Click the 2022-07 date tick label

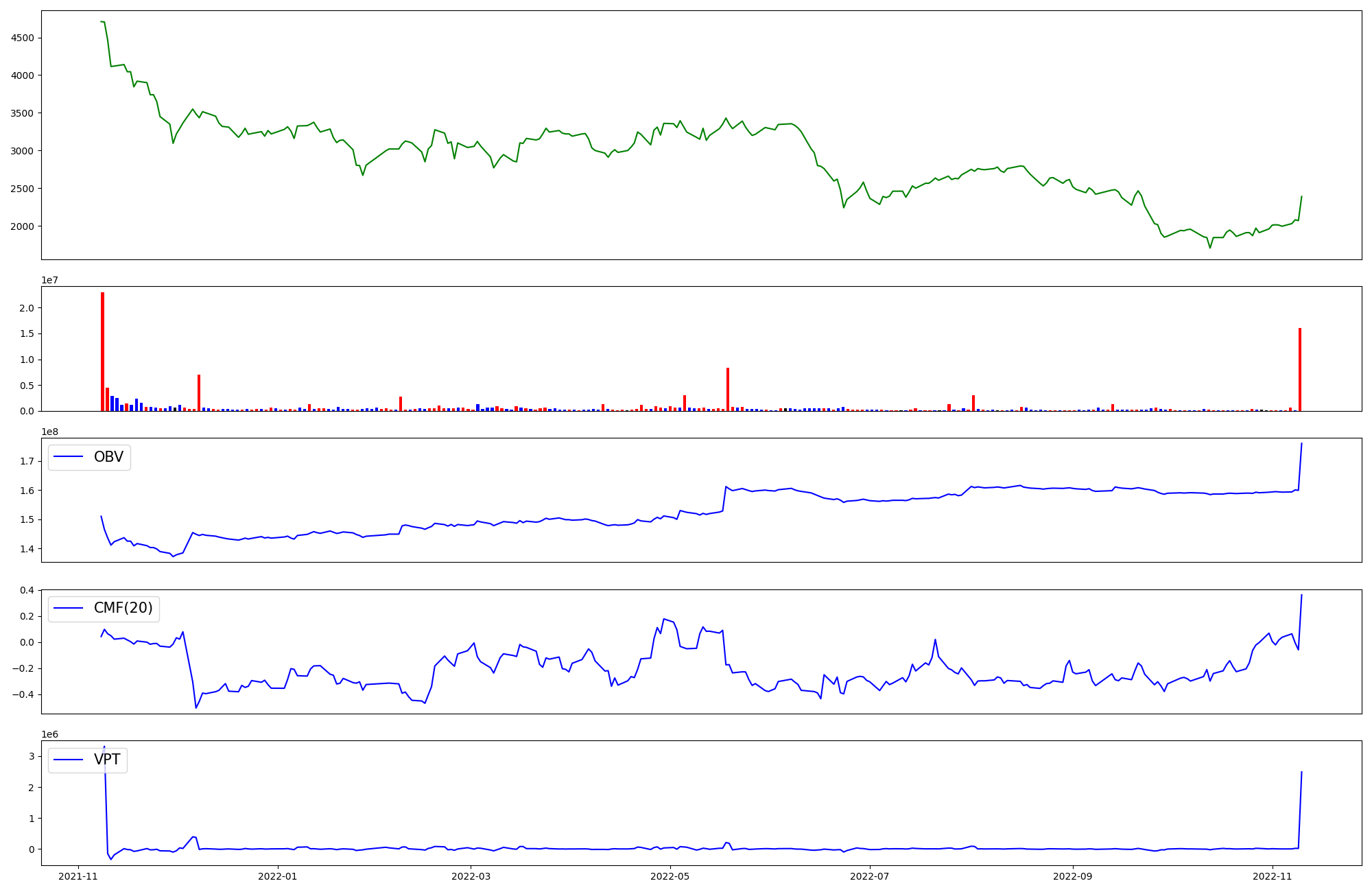click(869, 876)
